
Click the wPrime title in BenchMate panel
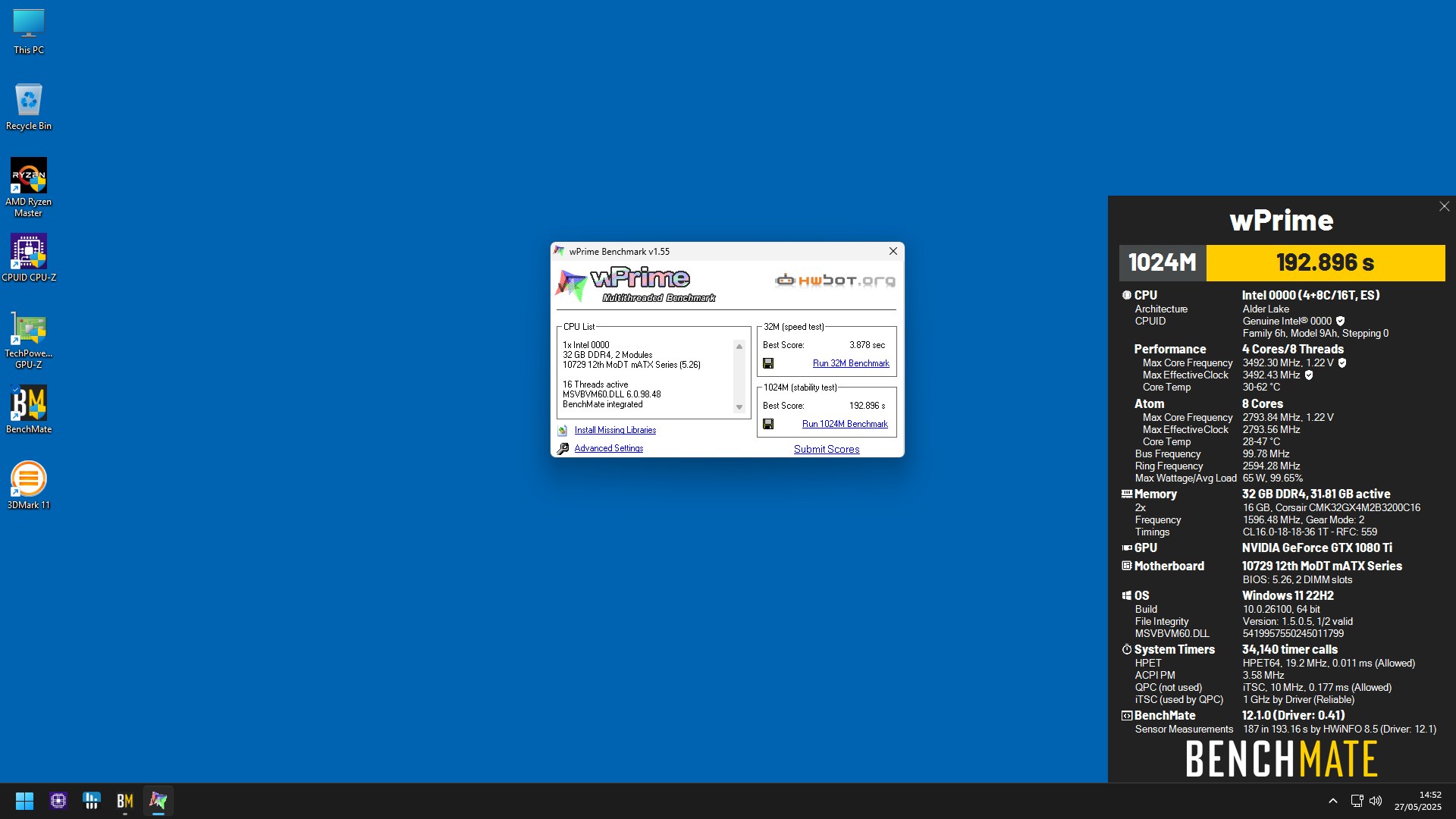tap(1281, 221)
